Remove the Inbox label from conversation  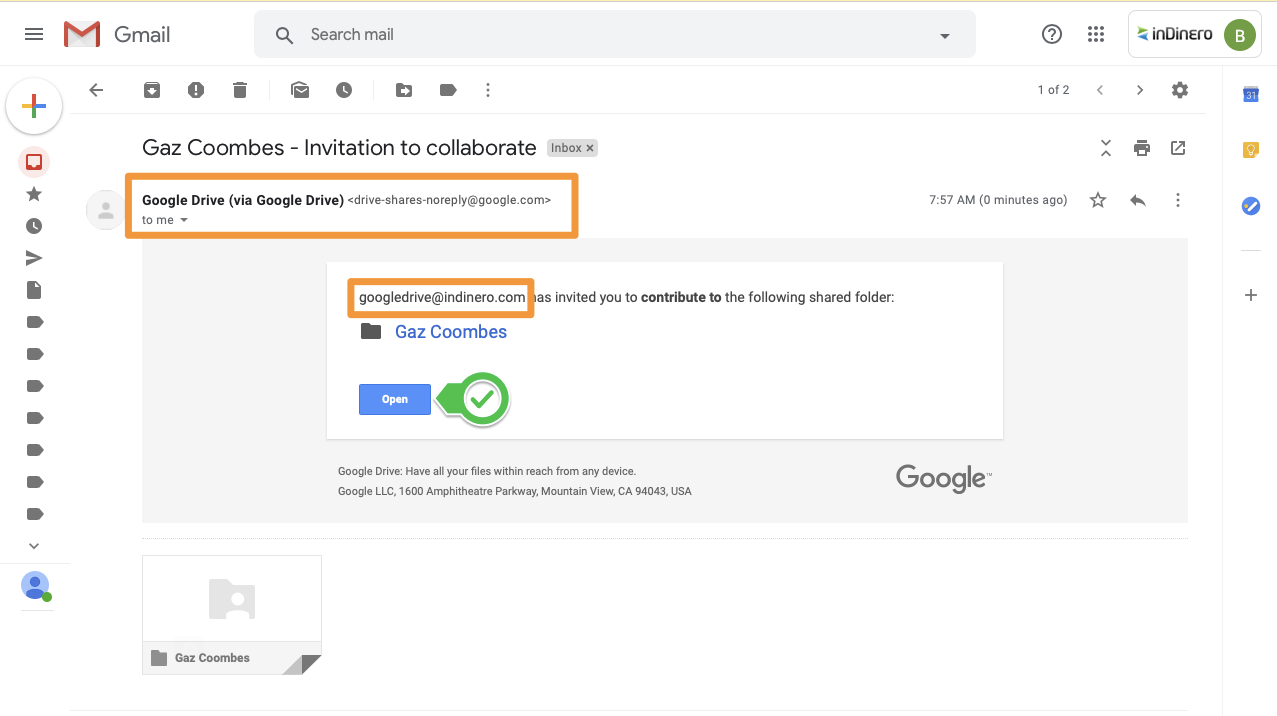(590, 148)
